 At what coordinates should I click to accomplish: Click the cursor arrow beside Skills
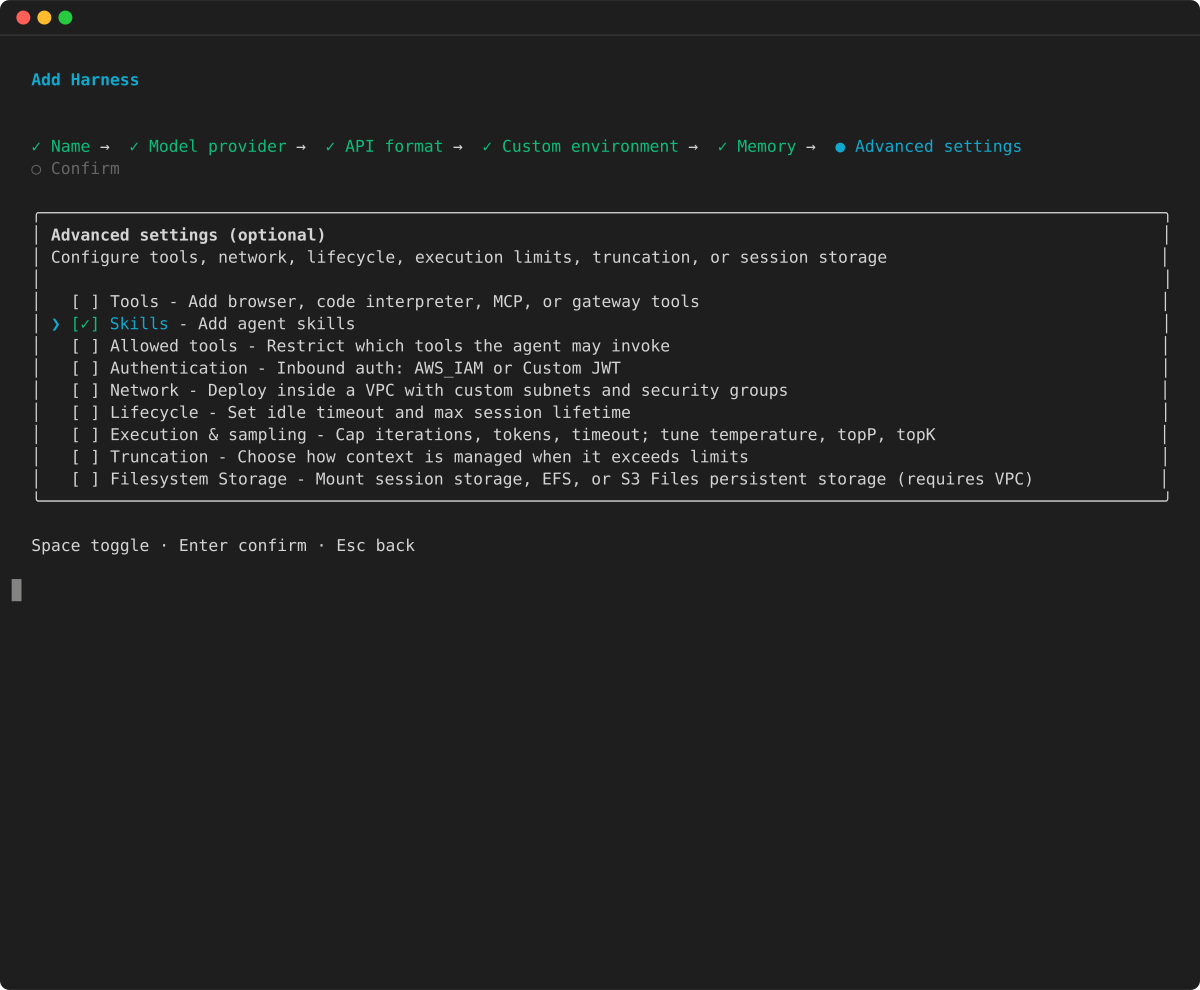56,324
